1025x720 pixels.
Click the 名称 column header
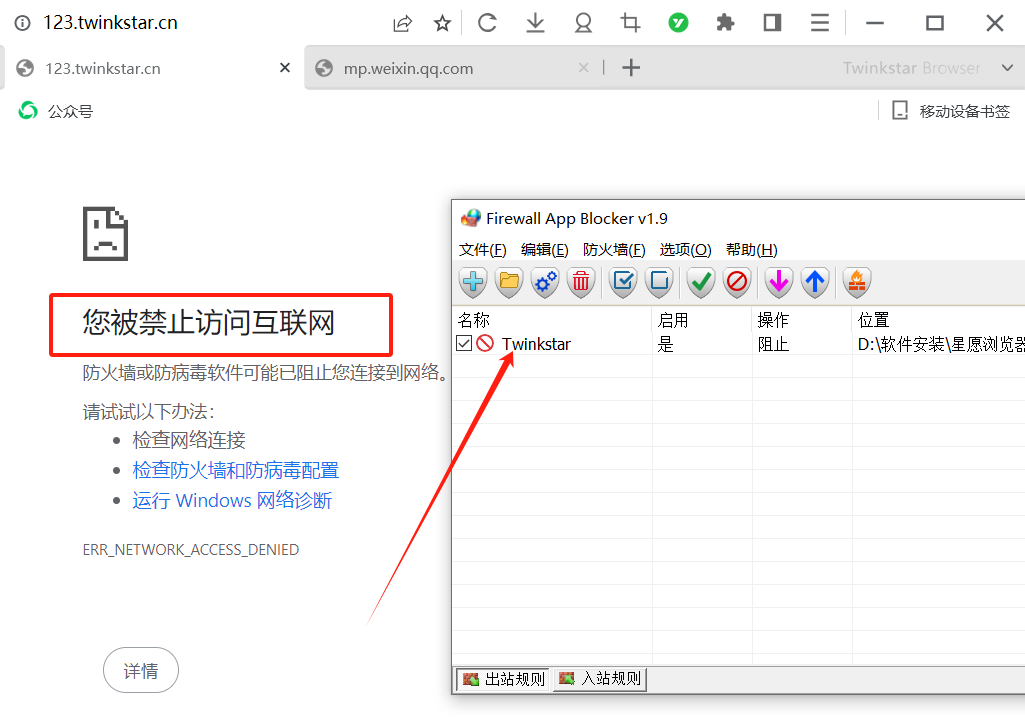[x=552, y=320]
